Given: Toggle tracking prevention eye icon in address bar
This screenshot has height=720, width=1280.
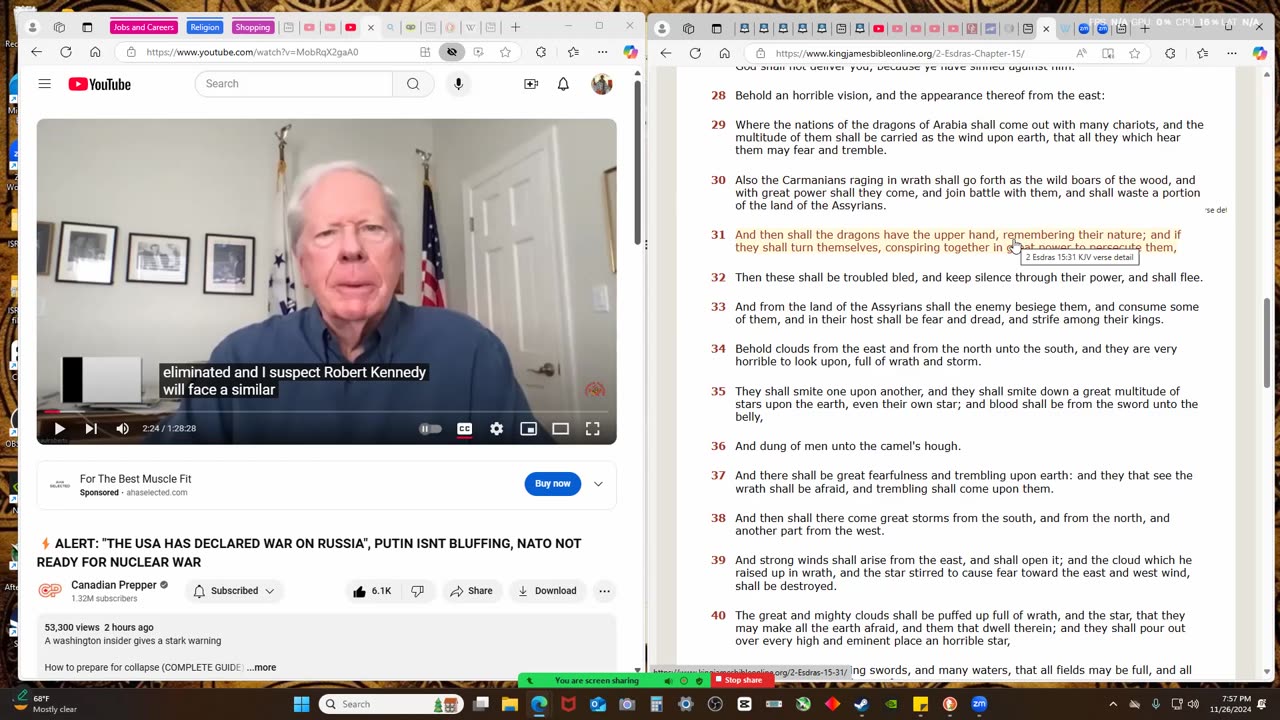Looking at the screenshot, I should (452, 52).
